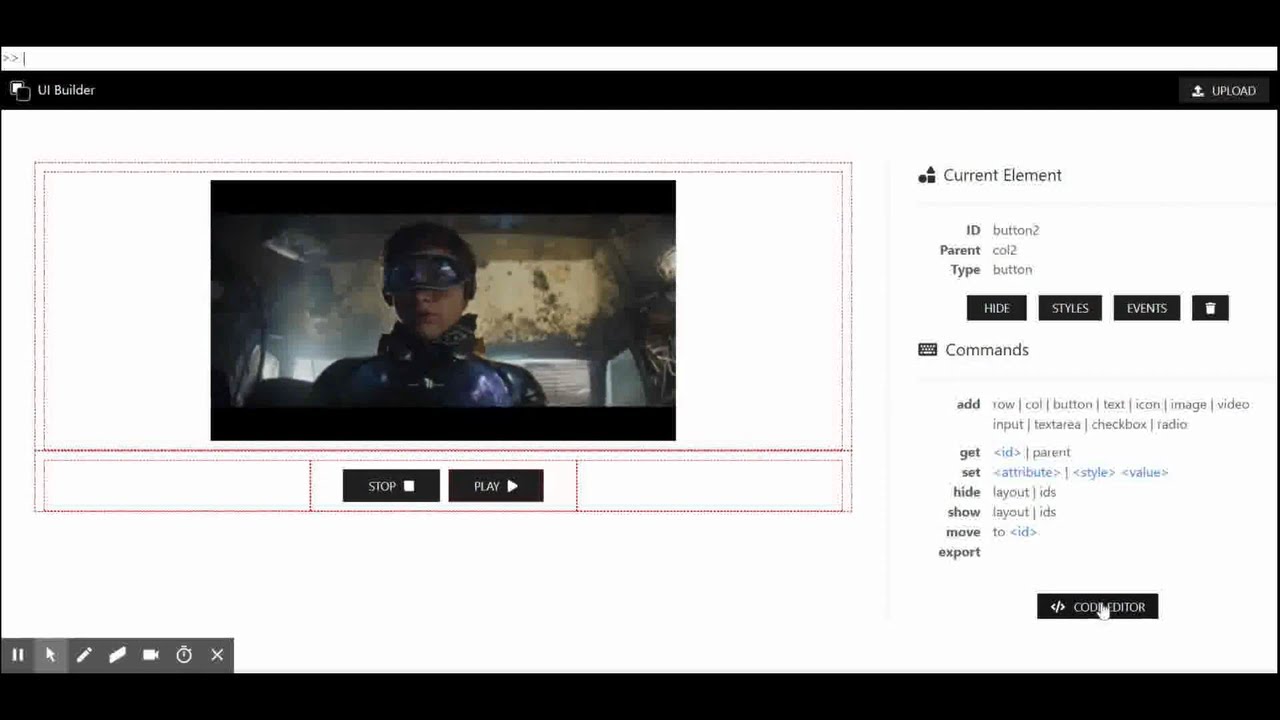1280x720 pixels.
Task: Click <style> in the set command
Action: (1094, 472)
